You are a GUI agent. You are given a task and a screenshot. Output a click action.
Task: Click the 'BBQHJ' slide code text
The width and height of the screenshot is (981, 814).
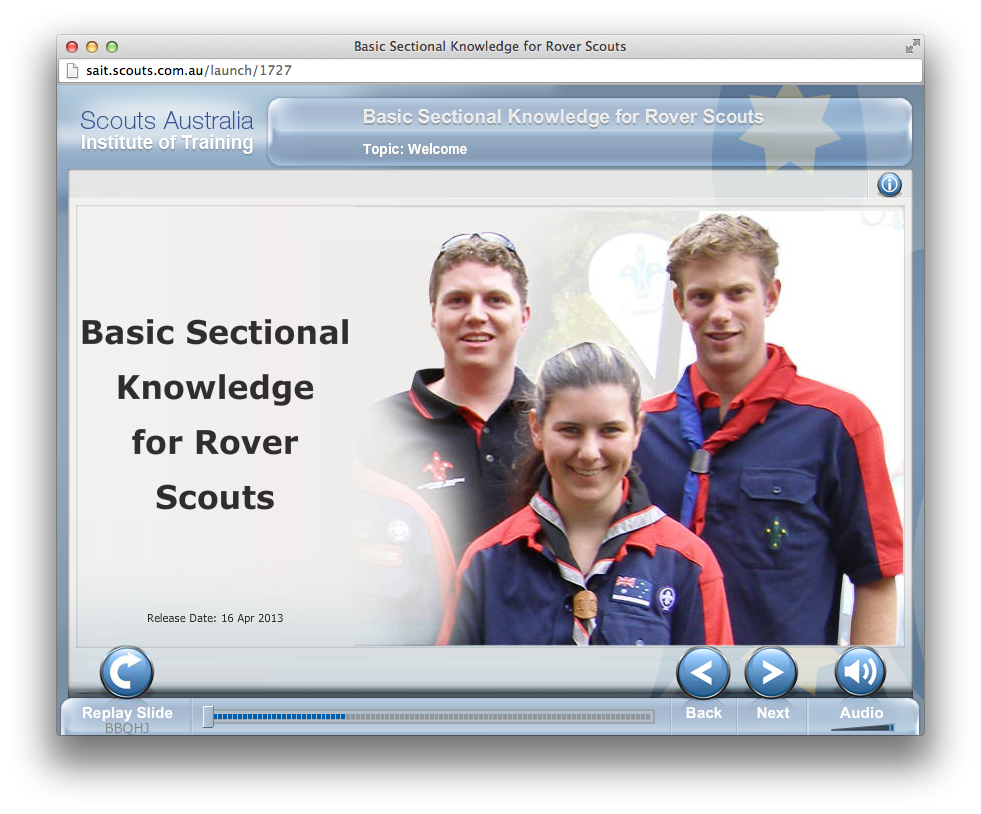[x=127, y=728]
